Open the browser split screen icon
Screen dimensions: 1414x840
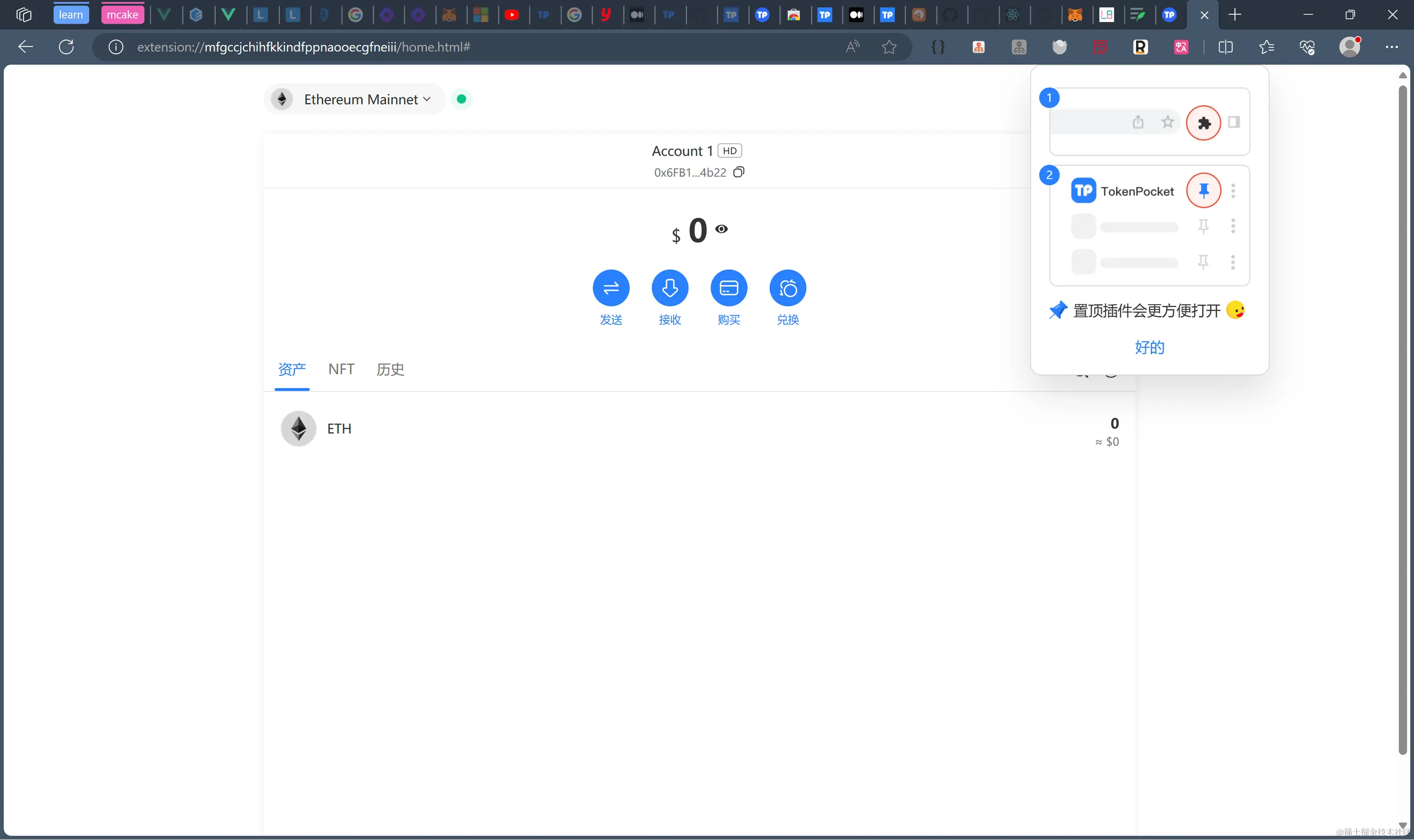coord(1225,47)
